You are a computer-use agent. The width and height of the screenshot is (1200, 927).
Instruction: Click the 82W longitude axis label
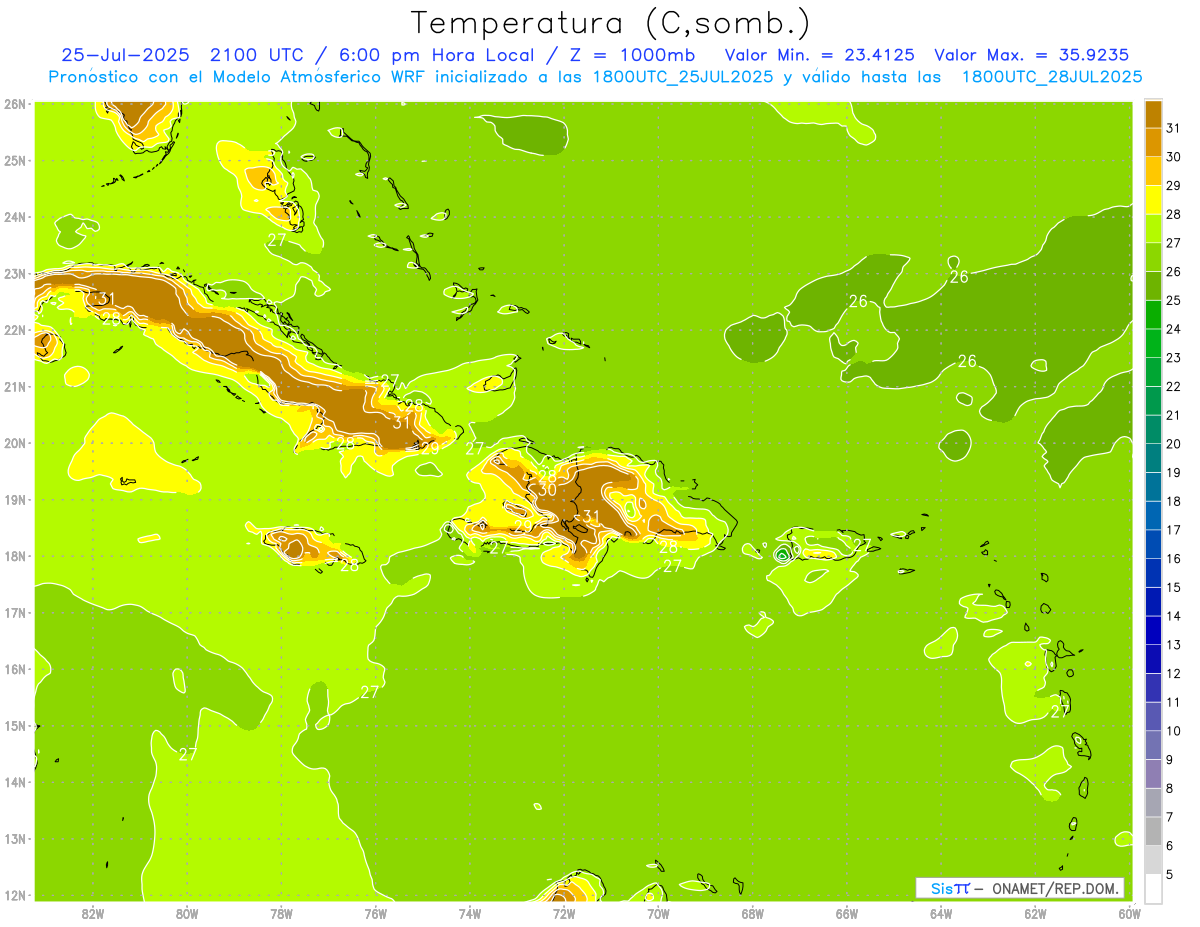tap(93, 913)
